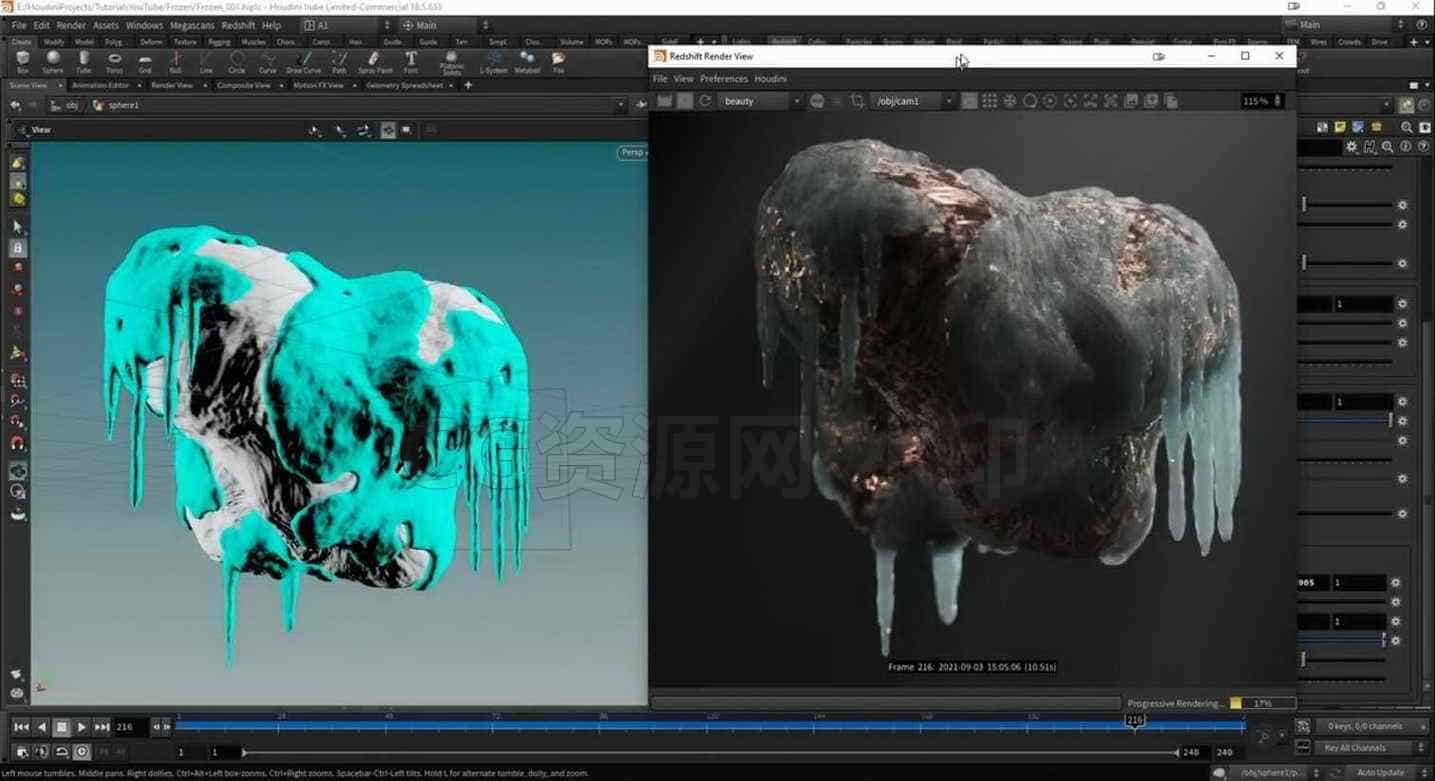Viewport: 1435px width, 781px height.
Task: Click the sphere1 node in the network path
Action: (117, 105)
